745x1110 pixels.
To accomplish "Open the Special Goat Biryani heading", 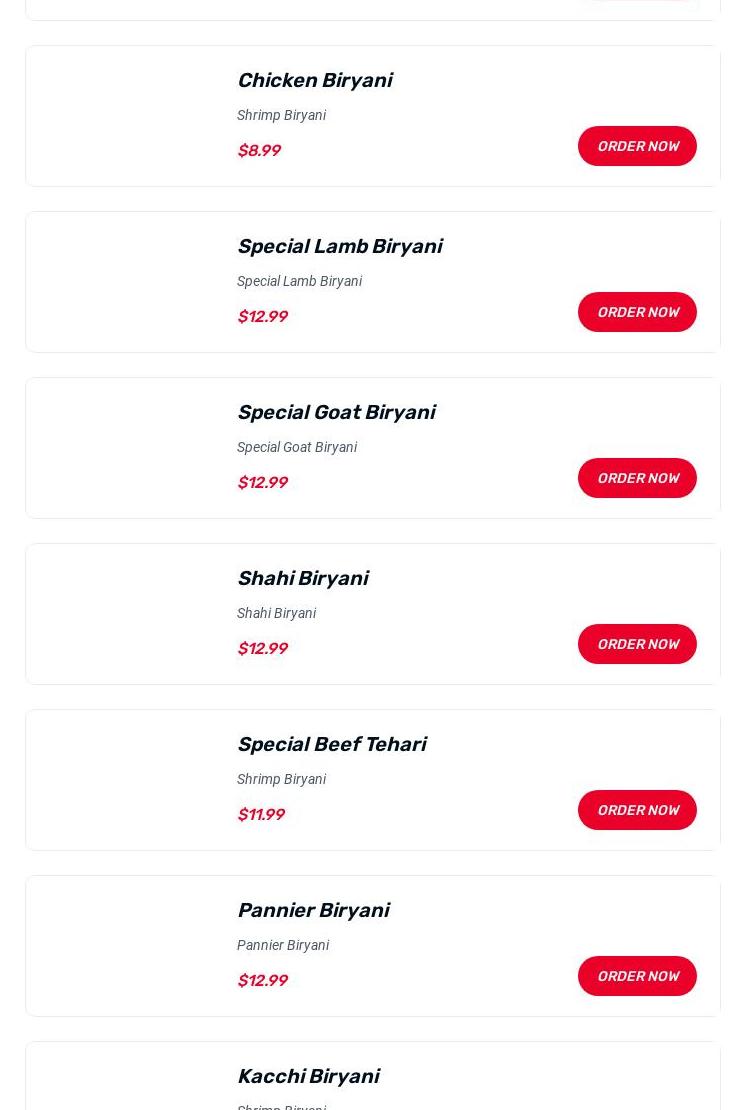I will 335,412.
